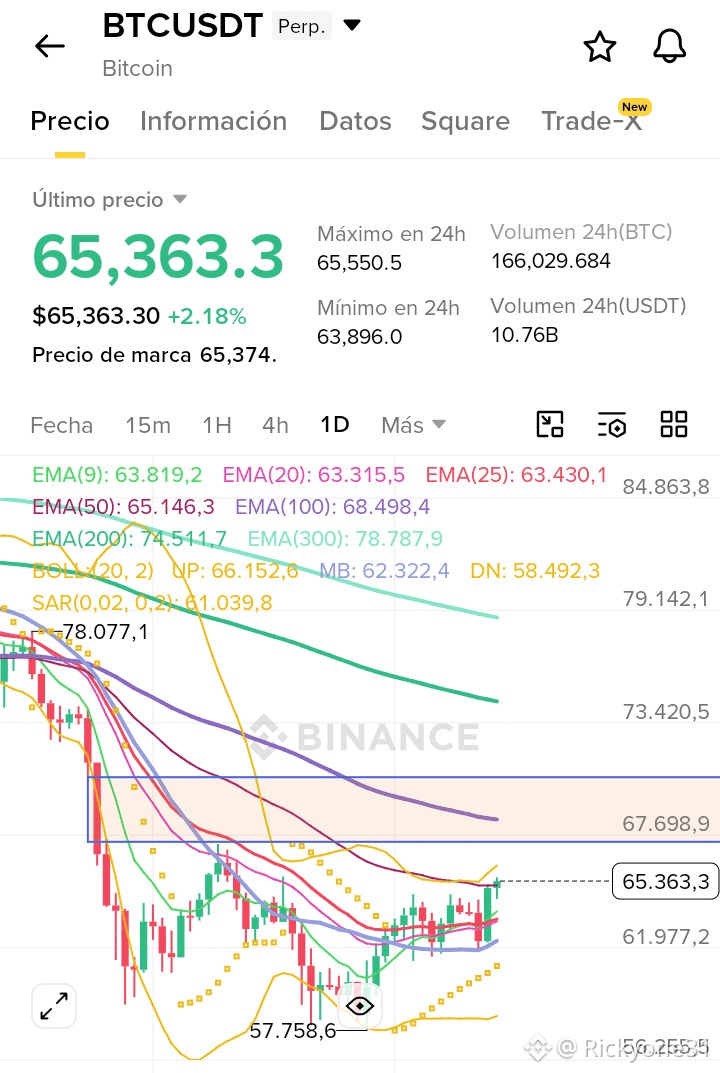Click the +2.18% change percentage
The width and height of the screenshot is (720, 1073).
(x=207, y=317)
